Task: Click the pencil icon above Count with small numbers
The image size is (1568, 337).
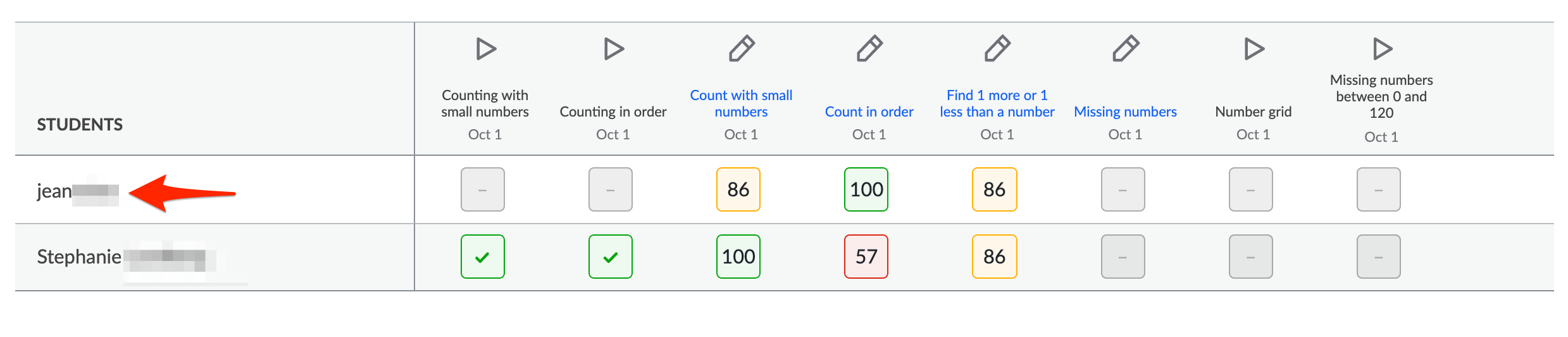Action: tap(742, 49)
